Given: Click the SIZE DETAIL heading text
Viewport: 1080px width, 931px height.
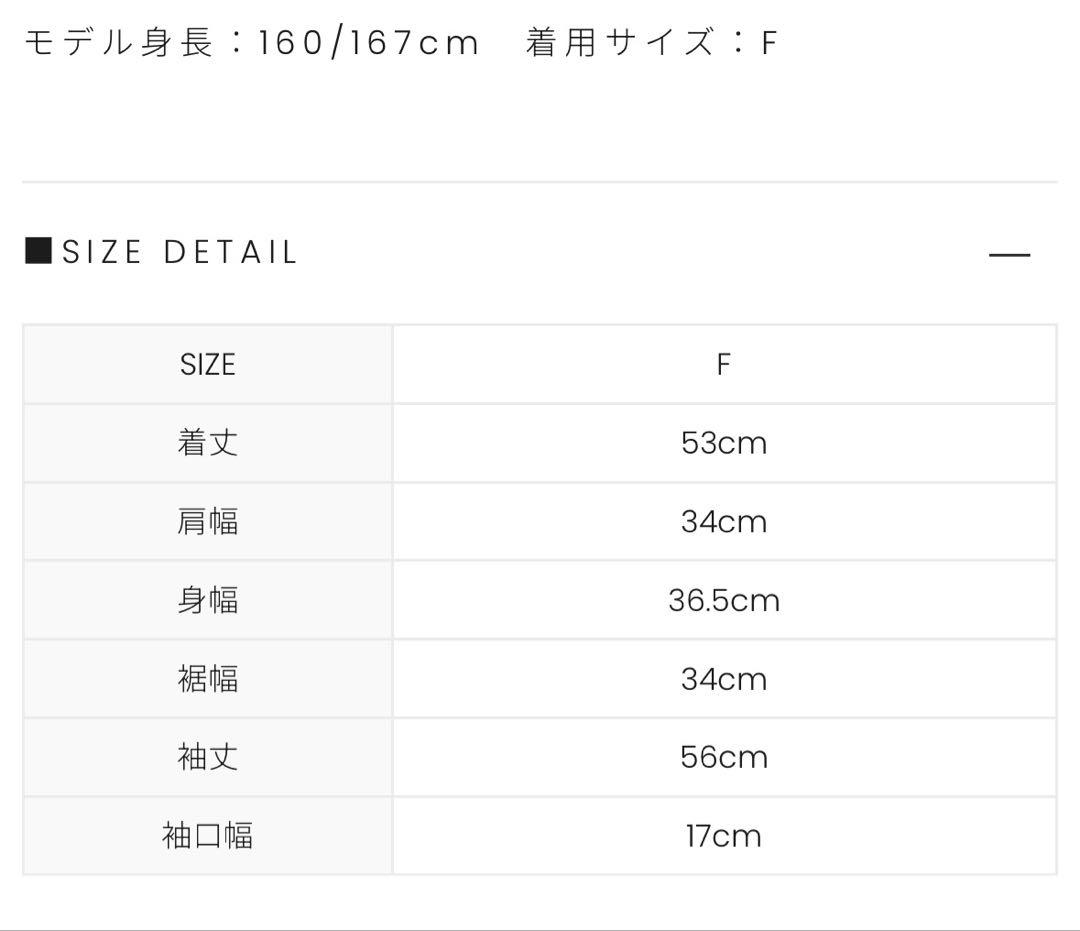Looking at the screenshot, I should (x=180, y=252).
